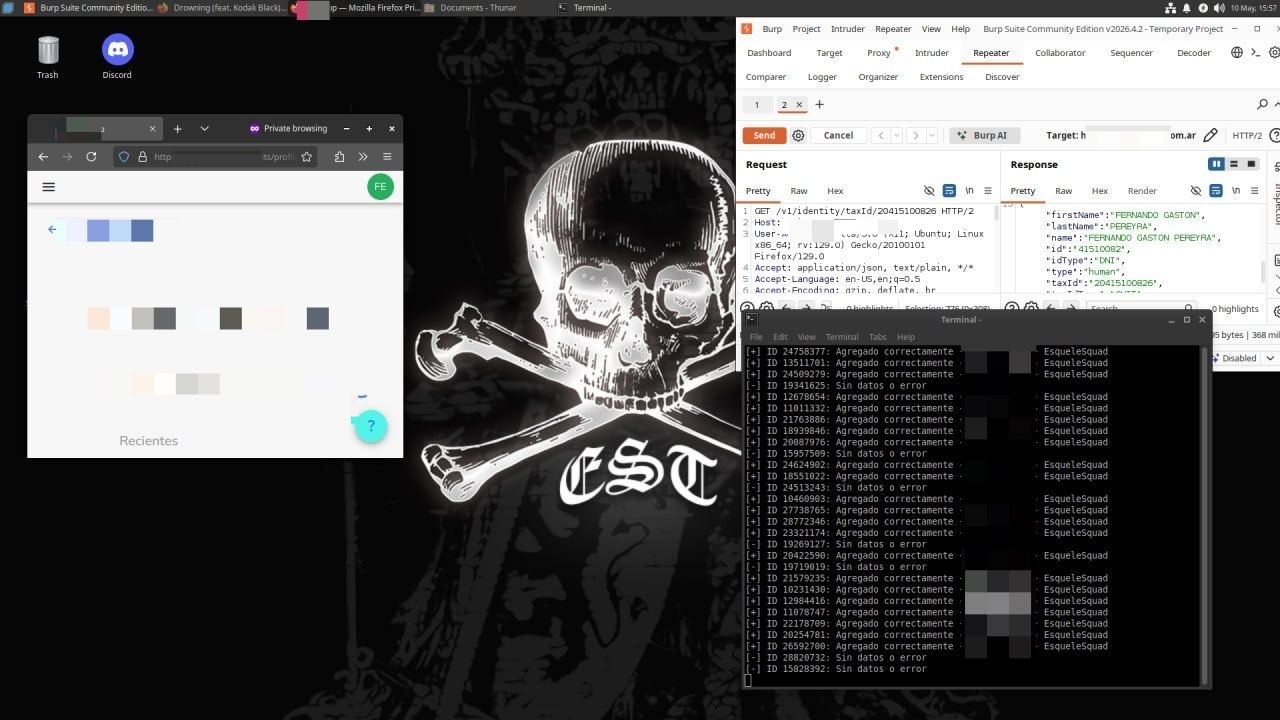Select Render tab in Response panel
Viewport: 1280px width, 720px height.
pyautogui.click(x=1142, y=191)
